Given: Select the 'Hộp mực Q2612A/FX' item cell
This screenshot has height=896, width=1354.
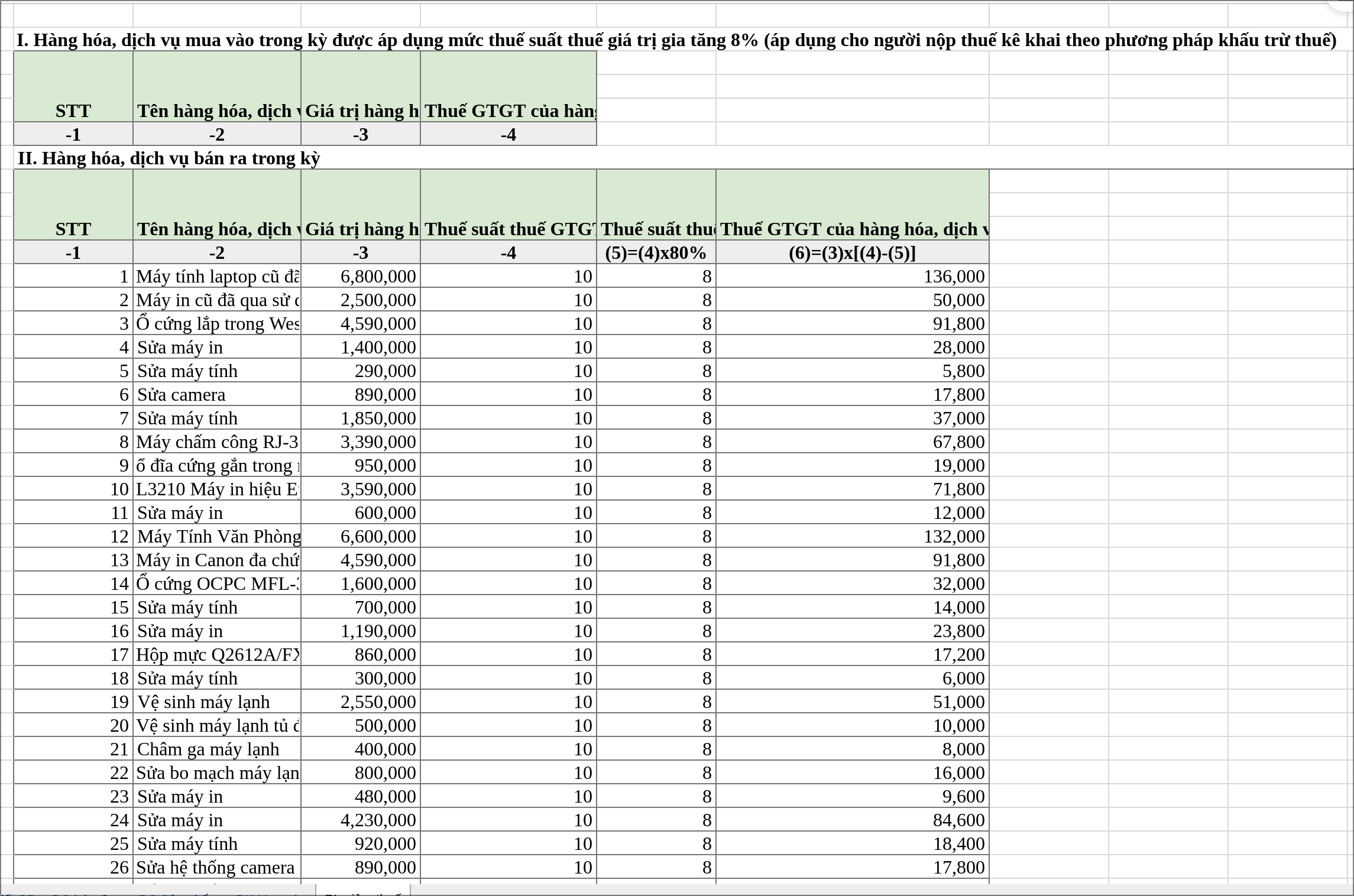Looking at the screenshot, I should point(217,655).
